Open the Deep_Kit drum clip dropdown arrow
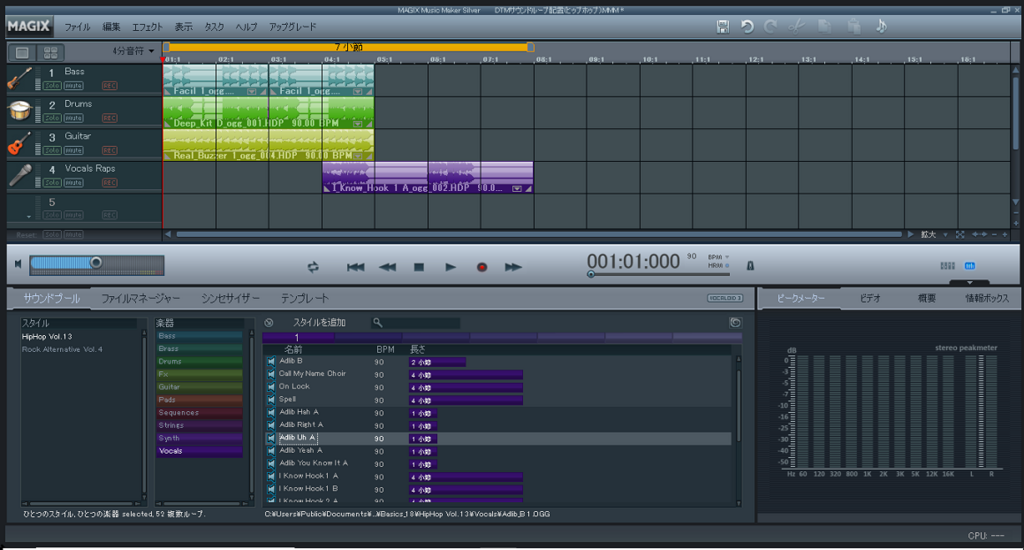 coord(358,123)
